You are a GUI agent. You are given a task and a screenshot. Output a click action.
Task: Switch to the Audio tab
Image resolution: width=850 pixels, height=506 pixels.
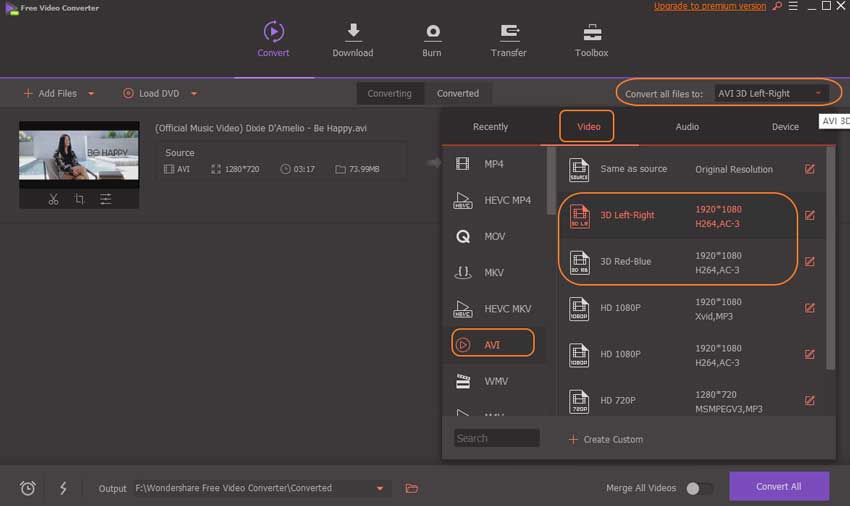pos(687,126)
